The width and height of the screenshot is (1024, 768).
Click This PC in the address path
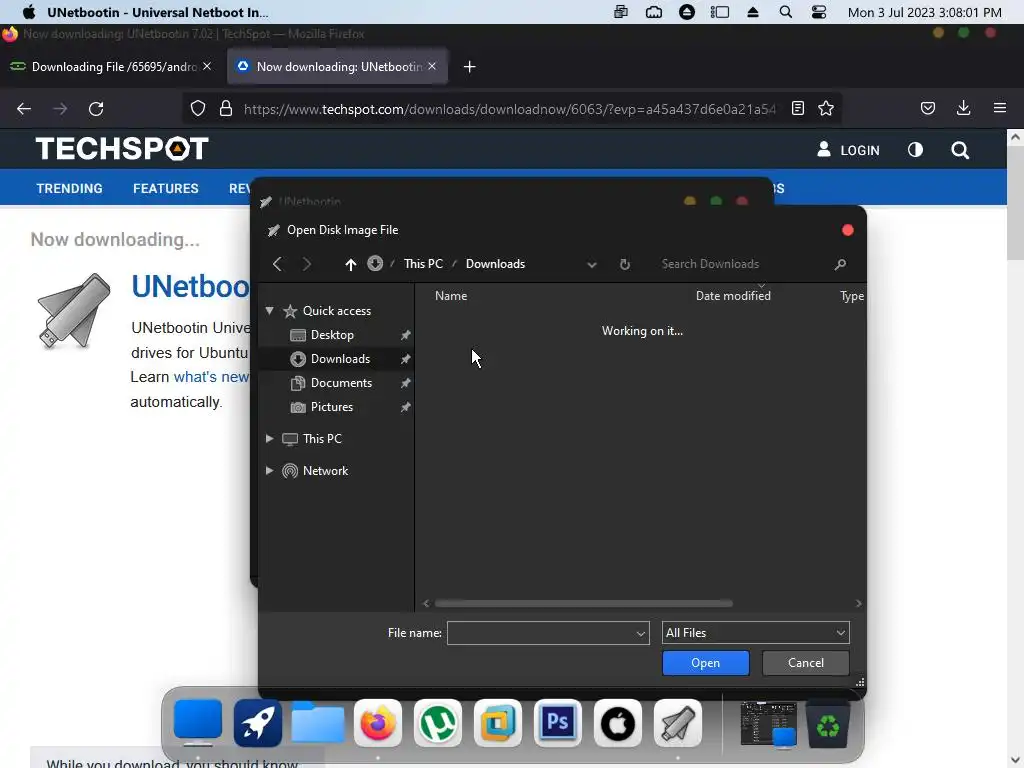coord(423,264)
